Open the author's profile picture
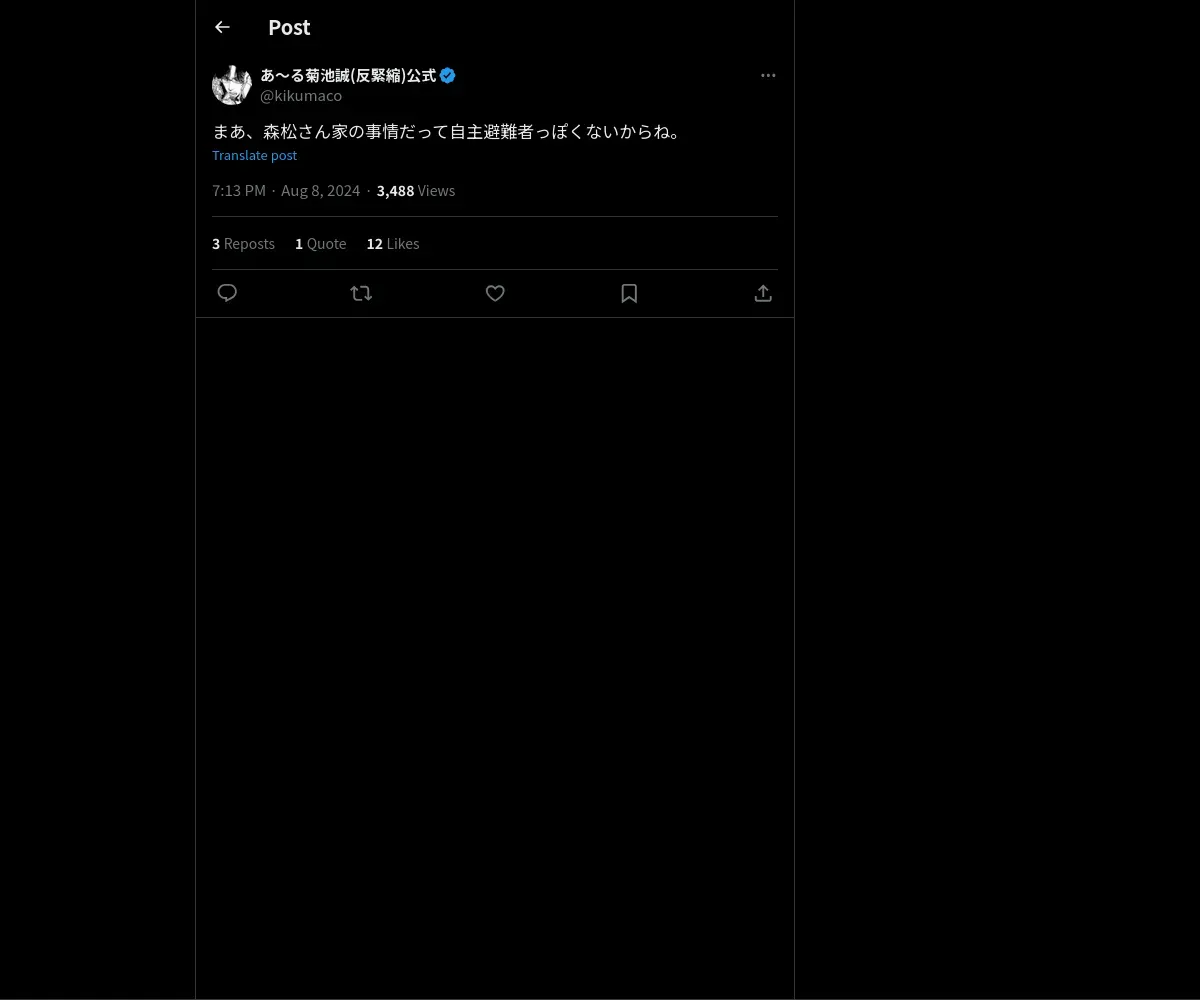This screenshot has width=1200, height=1000. click(232, 85)
